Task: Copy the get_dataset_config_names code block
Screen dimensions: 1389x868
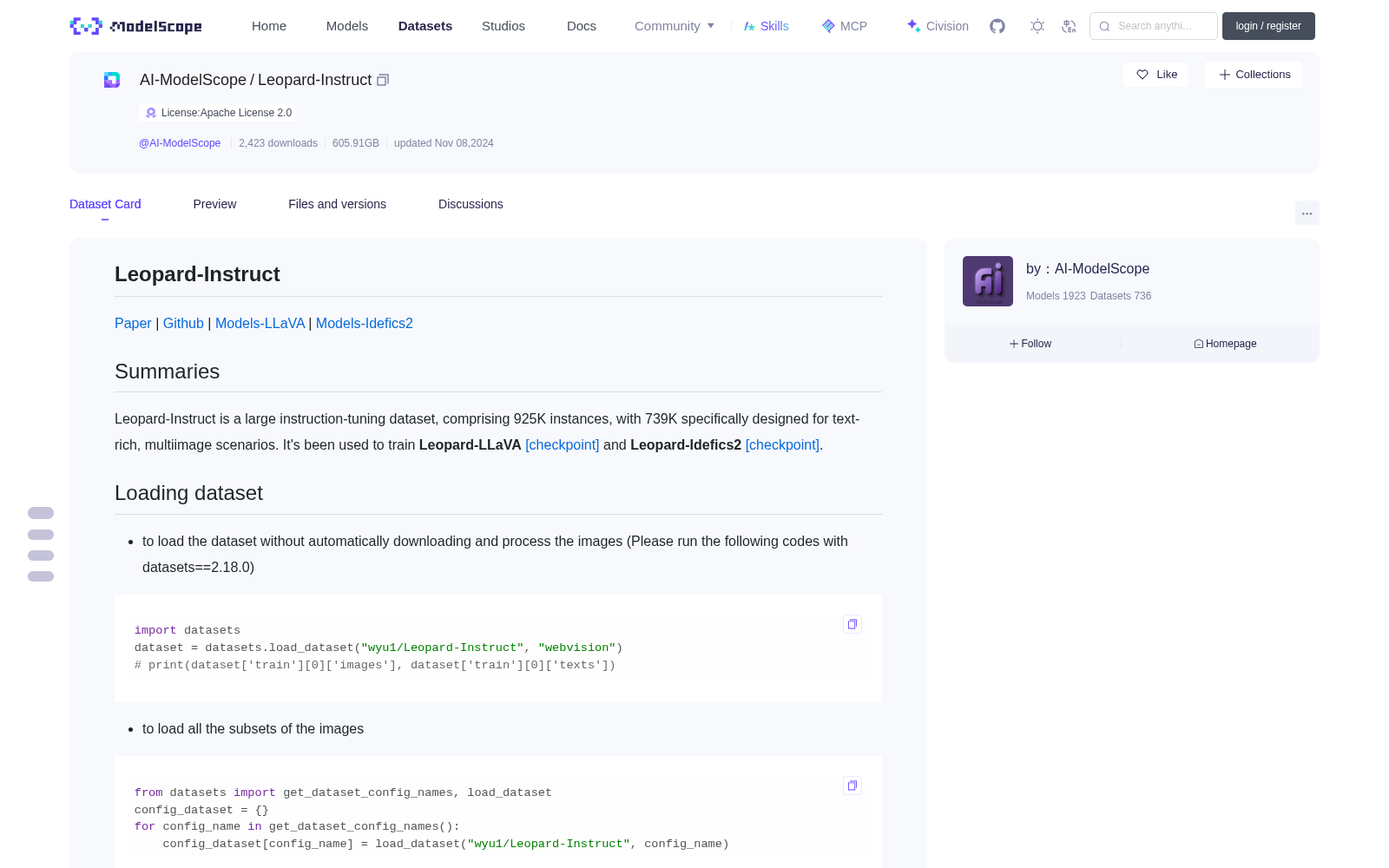Action: point(852,786)
